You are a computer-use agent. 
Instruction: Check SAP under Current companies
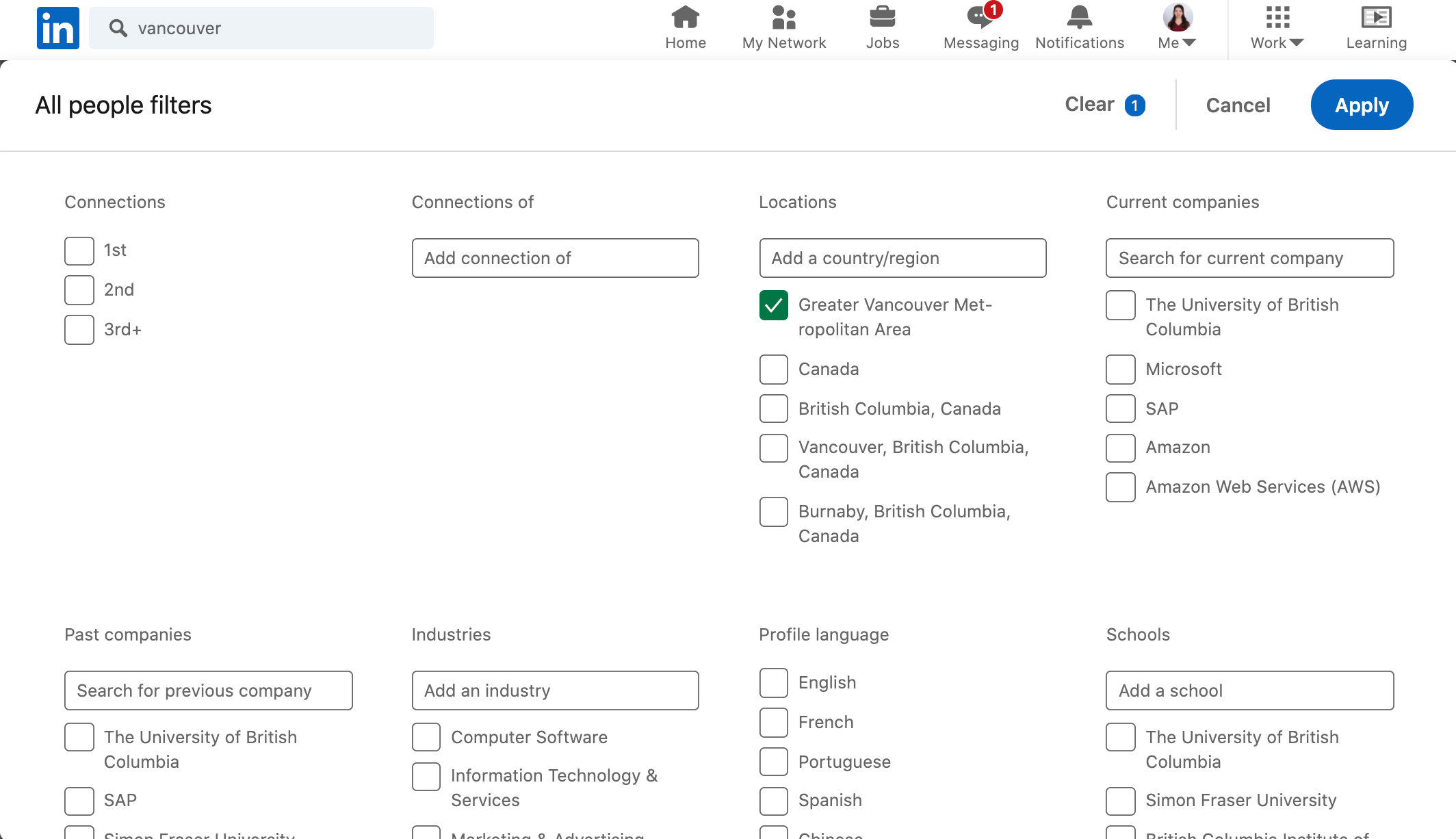click(1121, 409)
